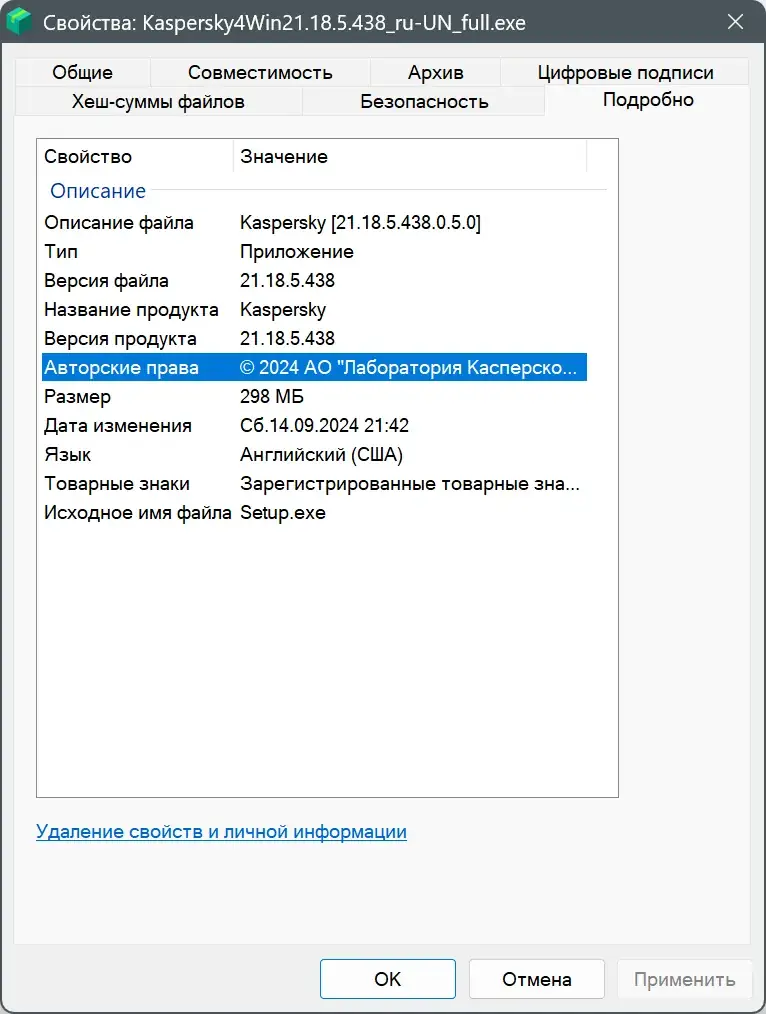
Task: Switch to Хеш-суммы файлов tab
Action: pyautogui.click(x=158, y=102)
